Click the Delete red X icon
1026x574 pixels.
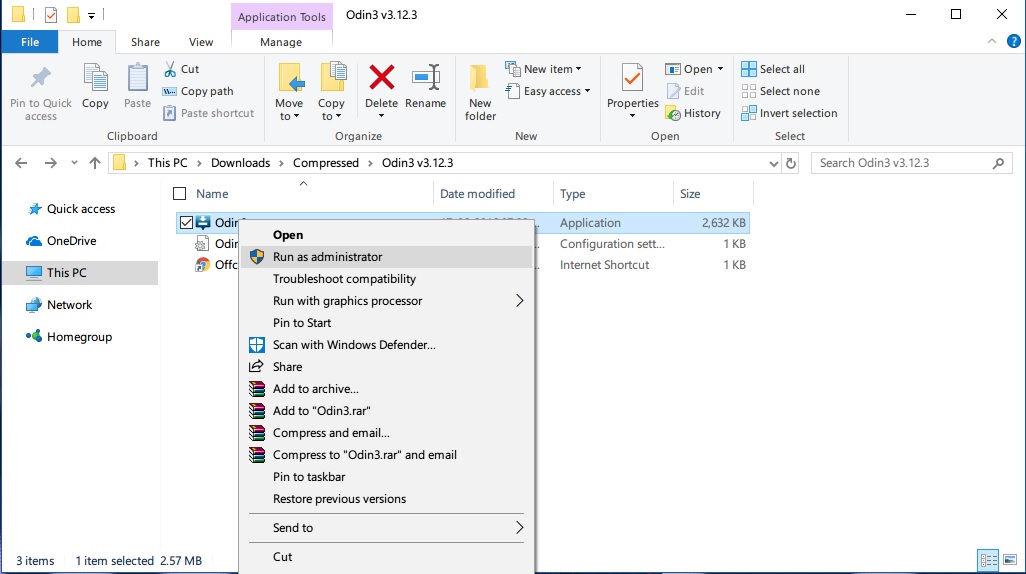[381, 77]
